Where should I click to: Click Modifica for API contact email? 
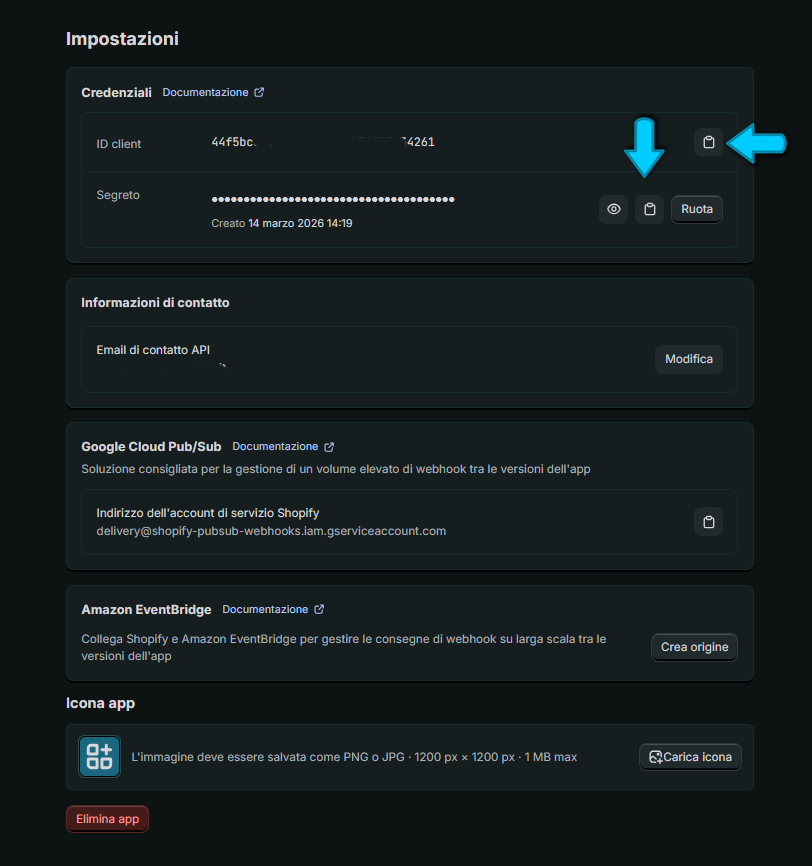pyautogui.click(x=689, y=359)
